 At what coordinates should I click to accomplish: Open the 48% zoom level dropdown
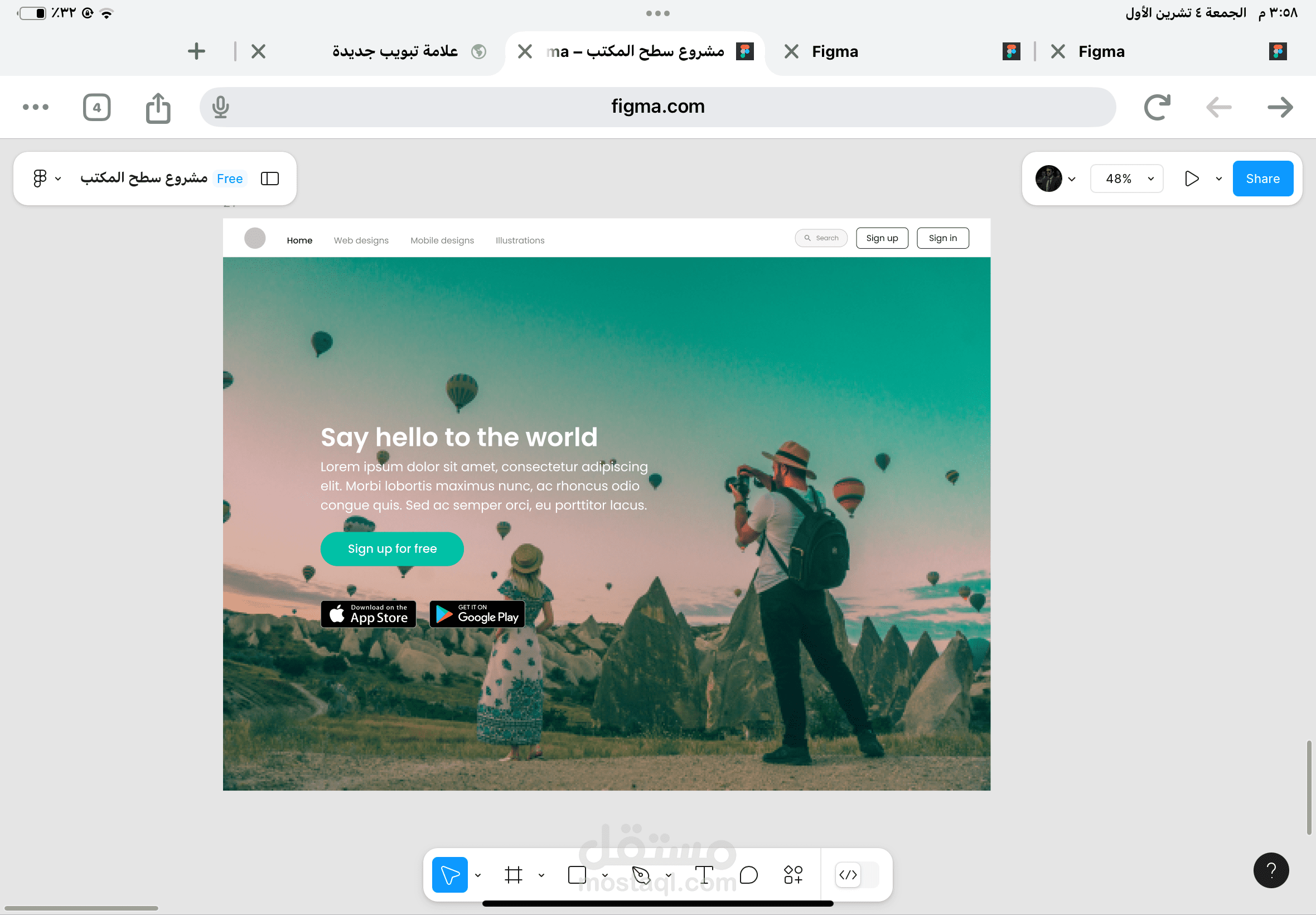pos(1126,179)
